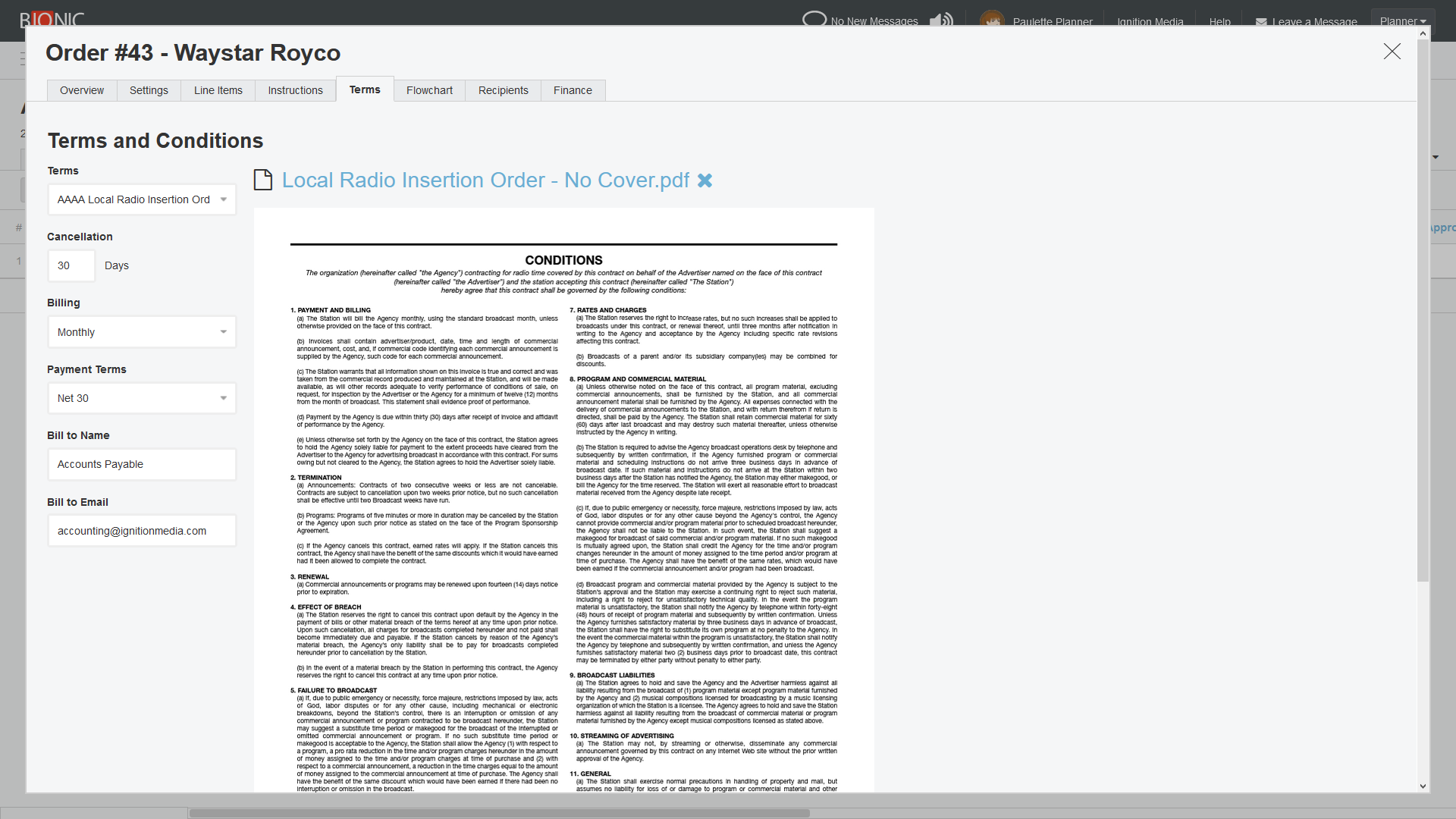Image resolution: width=1456 pixels, height=819 pixels.
Task: Go to the Instructions tab
Action: [x=295, y=90]
